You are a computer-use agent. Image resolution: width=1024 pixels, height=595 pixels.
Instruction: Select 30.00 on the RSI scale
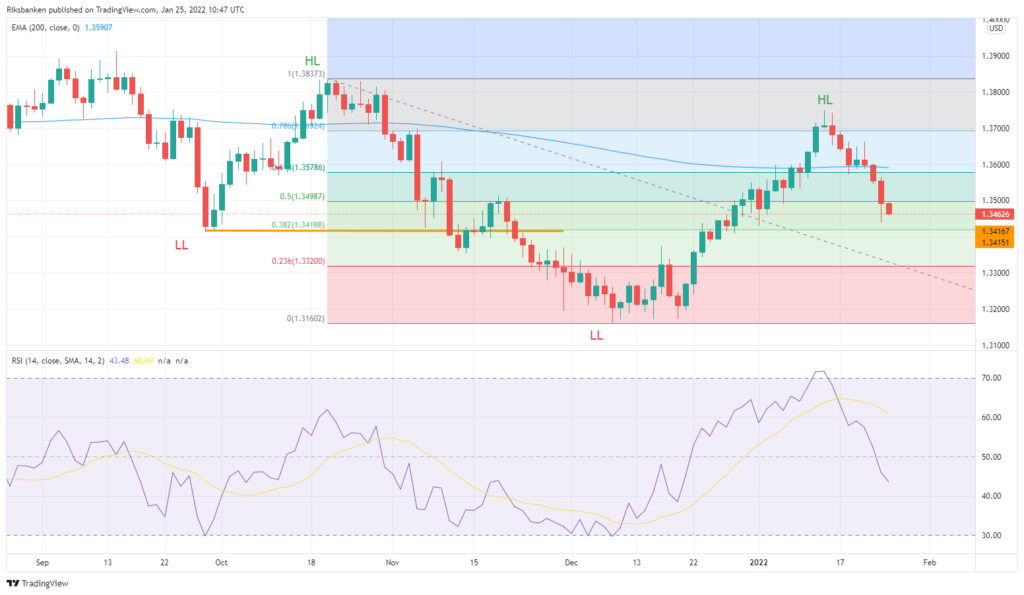991,536
